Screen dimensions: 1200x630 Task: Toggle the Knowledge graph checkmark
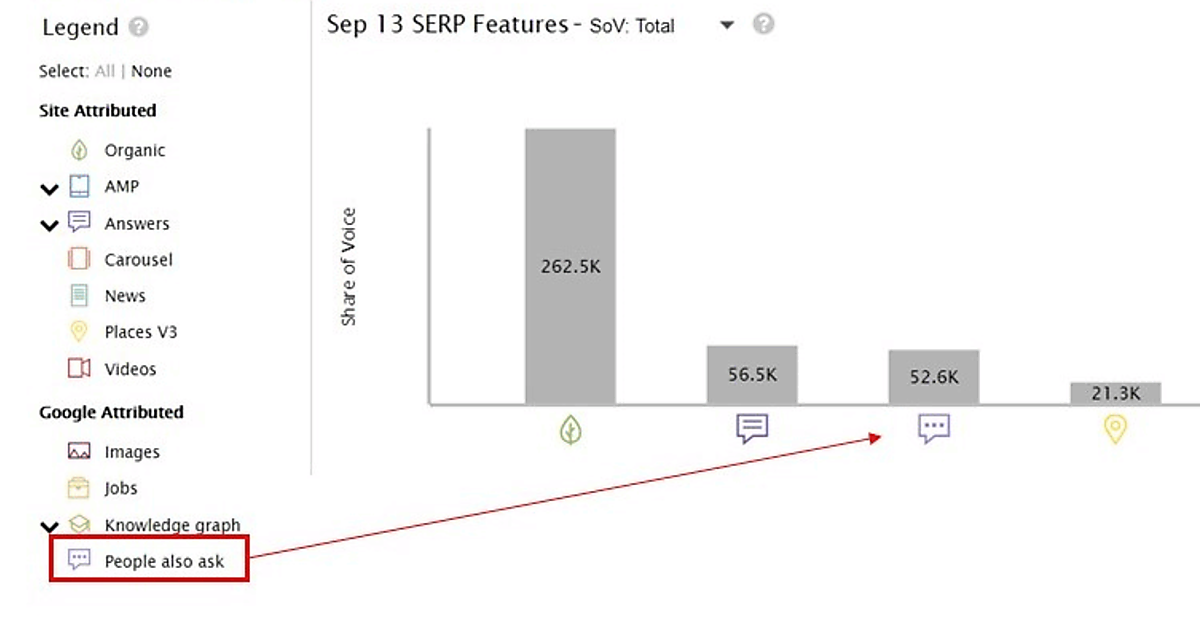pos(49,526)
